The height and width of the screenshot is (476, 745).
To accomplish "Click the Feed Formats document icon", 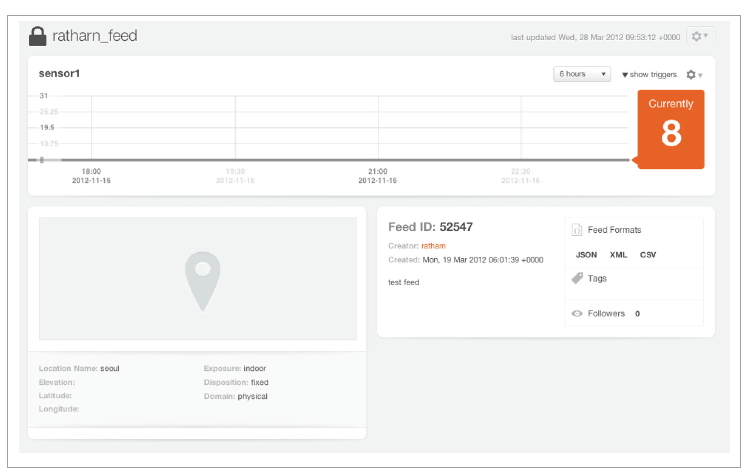I will tap(577, 230).
